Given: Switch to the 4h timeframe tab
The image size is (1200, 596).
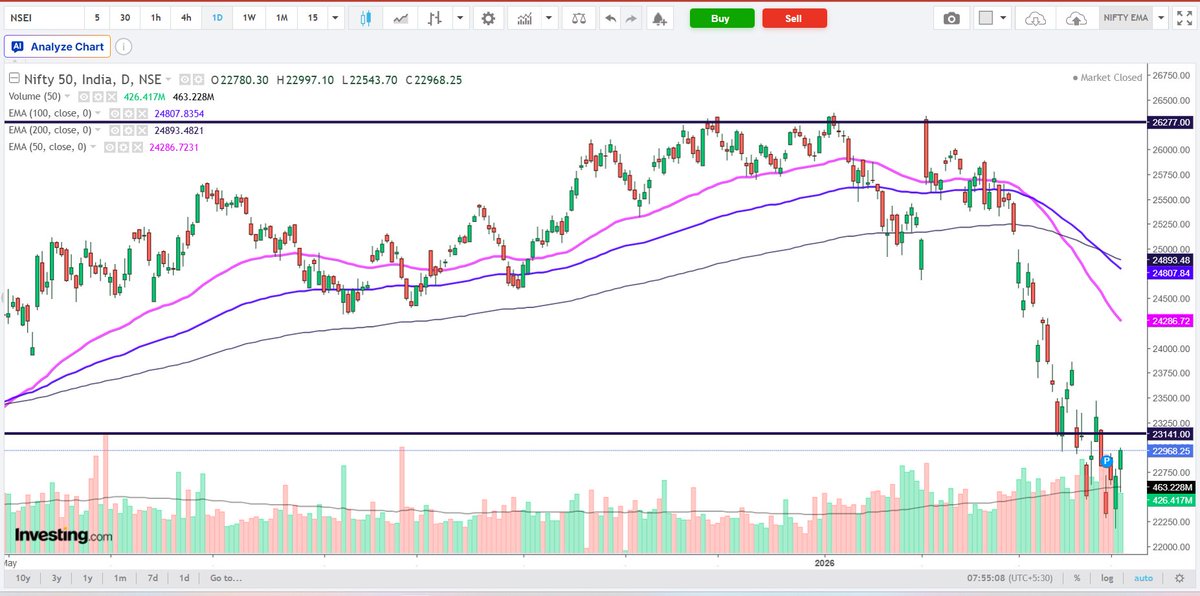Looking at the screenshot, I should point(187,18).
